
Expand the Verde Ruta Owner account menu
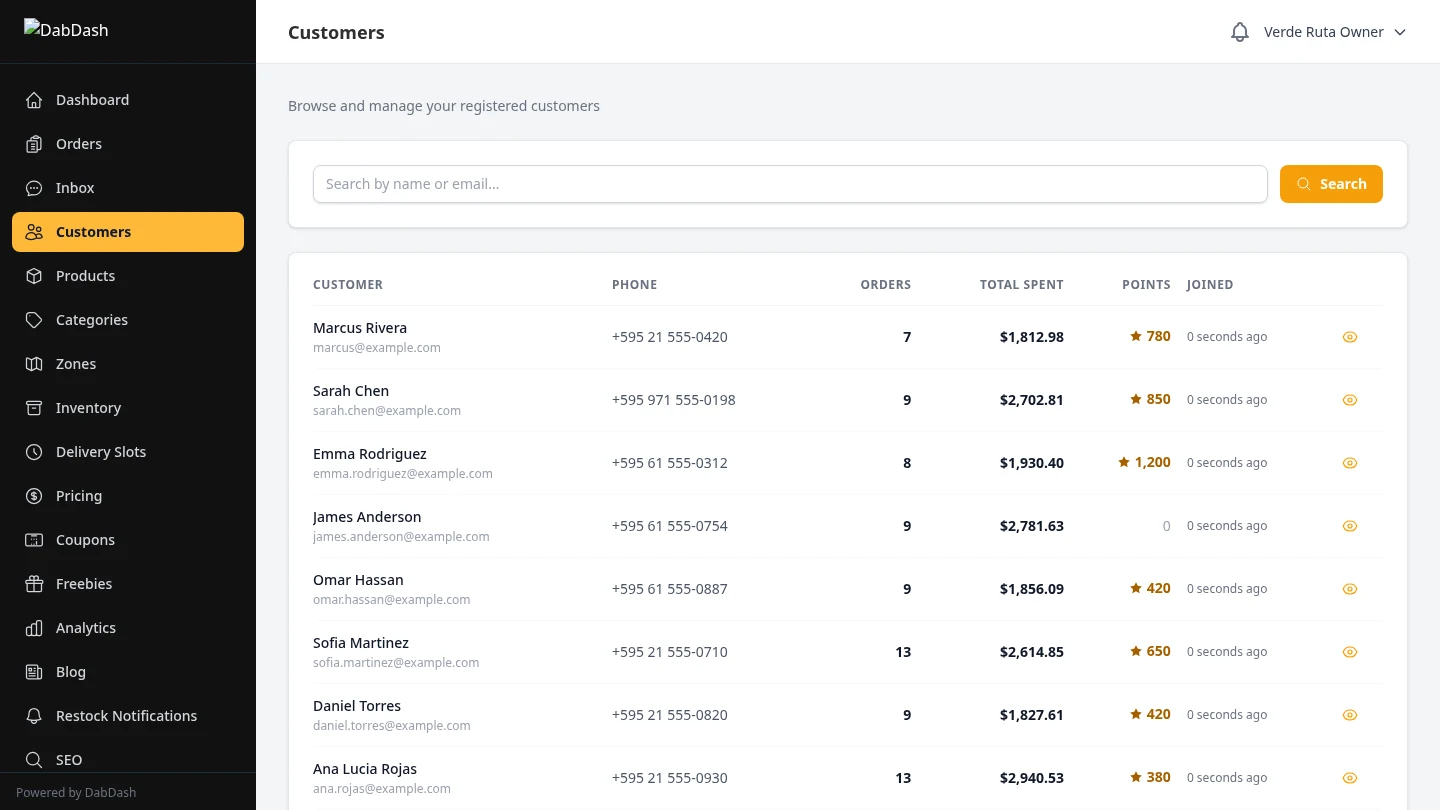point(1324,31)
